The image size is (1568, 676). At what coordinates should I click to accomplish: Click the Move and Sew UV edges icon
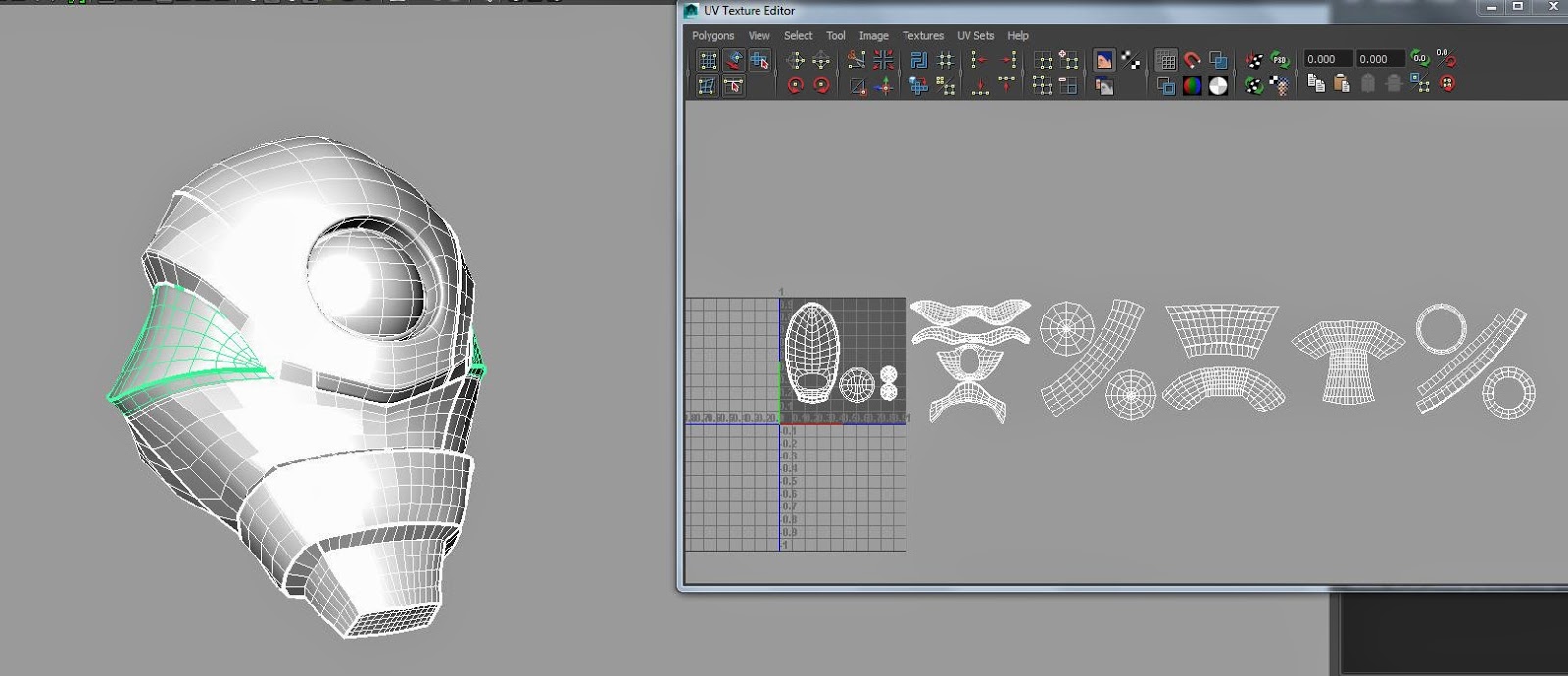[883, 86]
